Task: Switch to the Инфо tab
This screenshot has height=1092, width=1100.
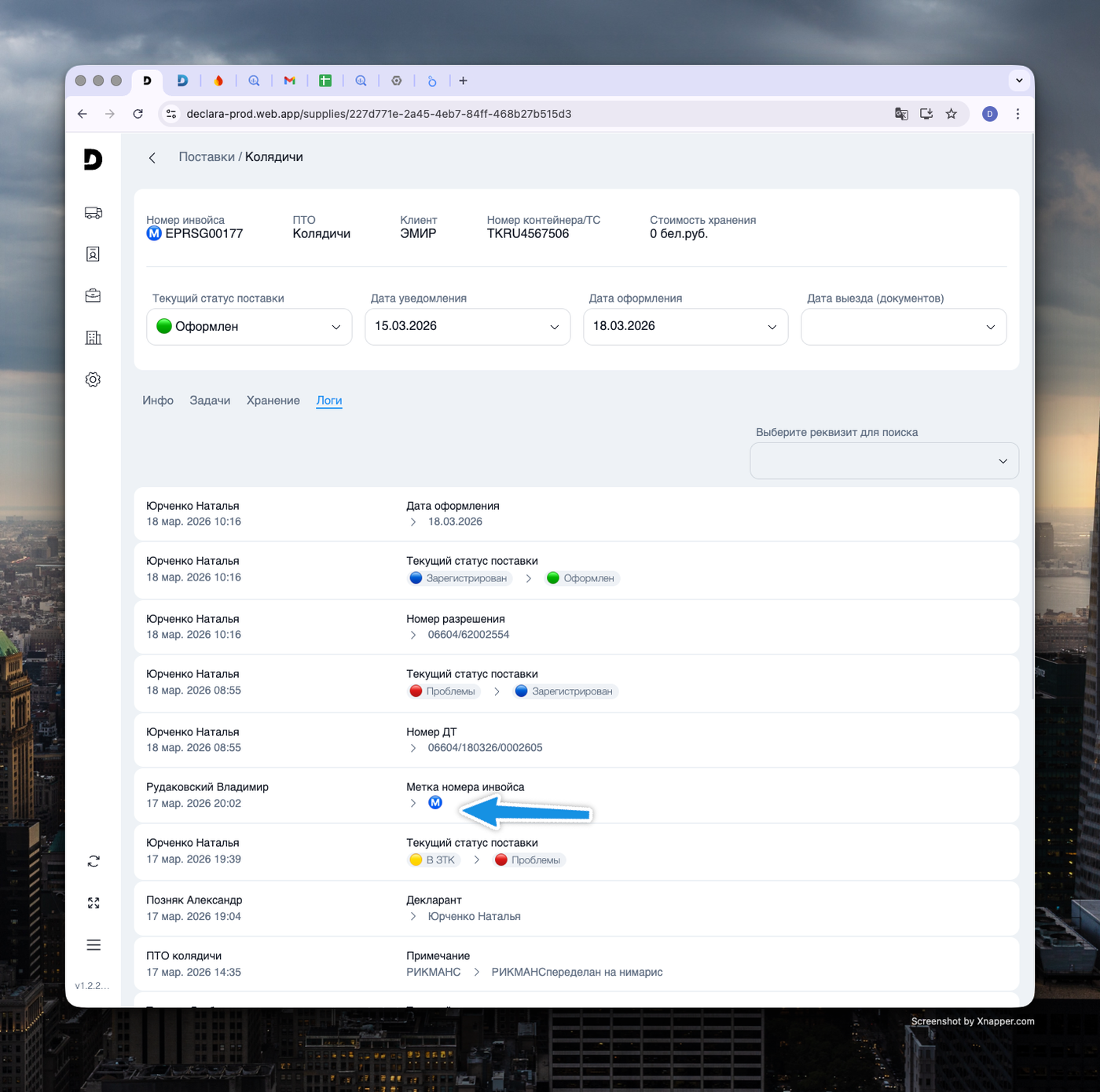Action: [x=158, y=401]
